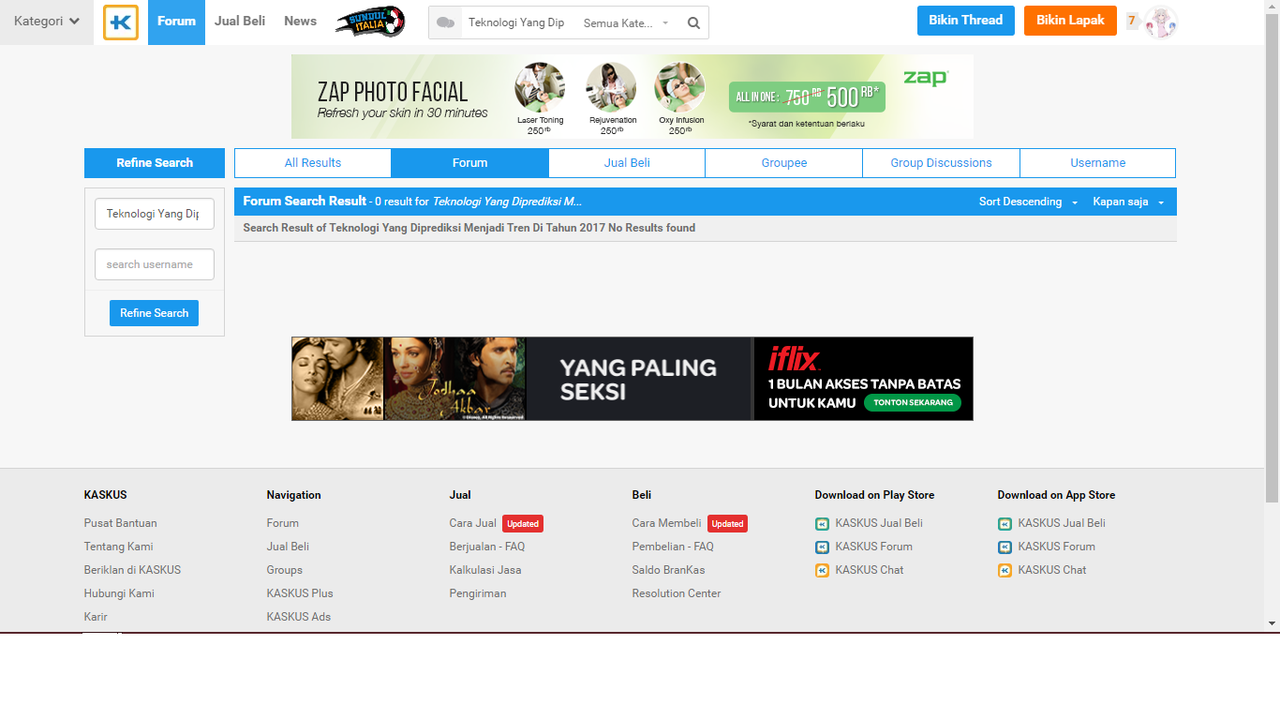Open Hubungi Kami footer link

click(x=119, y=593)
